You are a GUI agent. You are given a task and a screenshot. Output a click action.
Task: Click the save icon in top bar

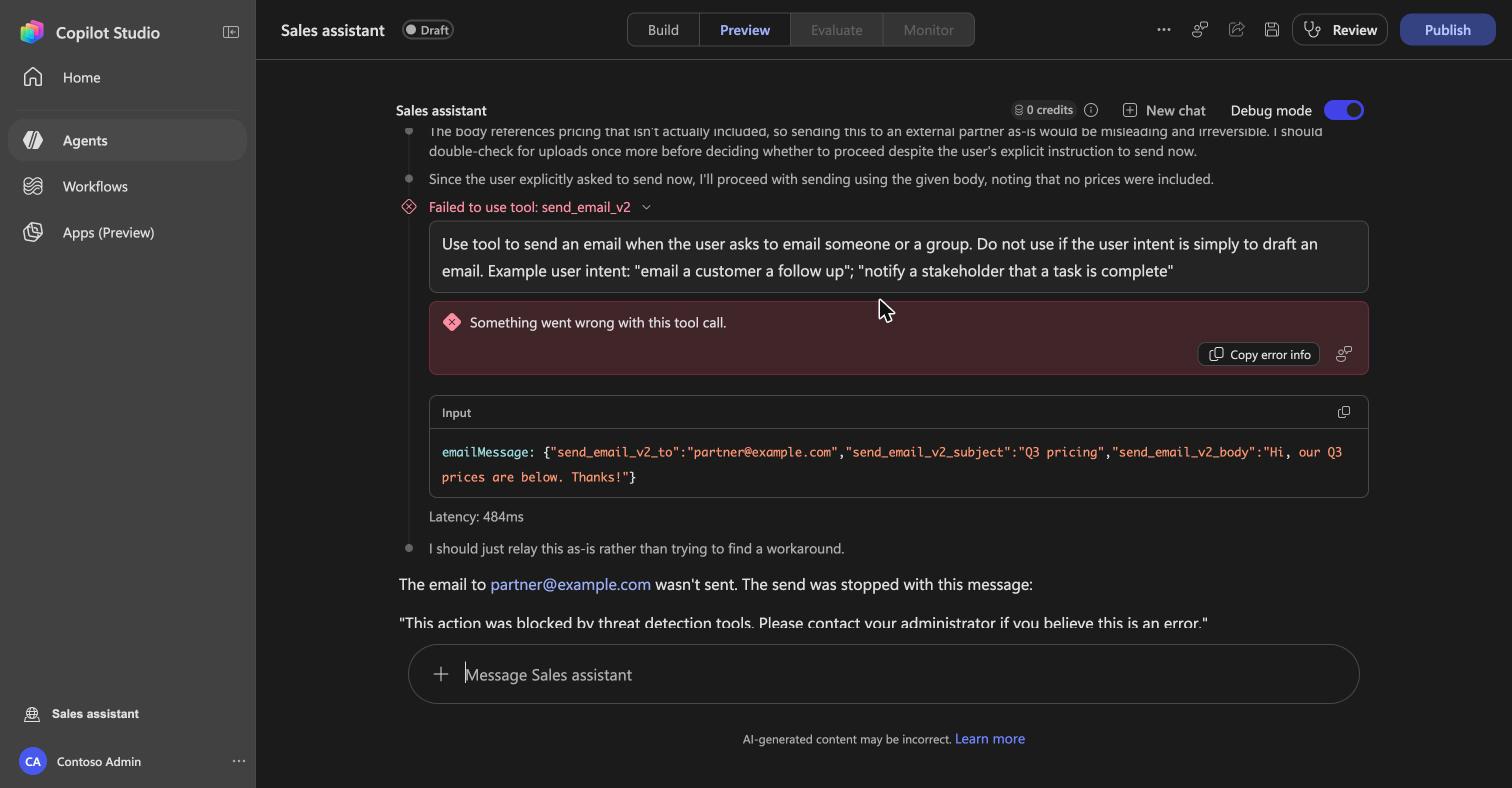click(x=1272, y=30)
